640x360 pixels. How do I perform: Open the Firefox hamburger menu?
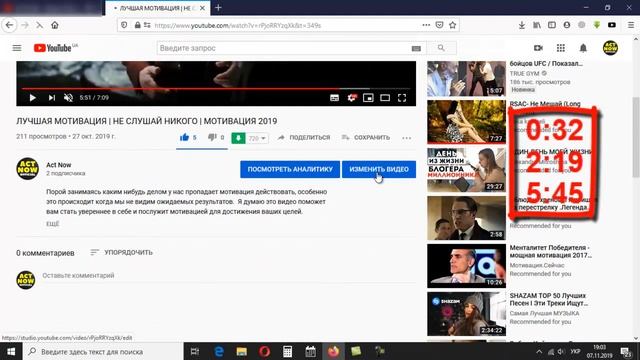coord(631,25)
